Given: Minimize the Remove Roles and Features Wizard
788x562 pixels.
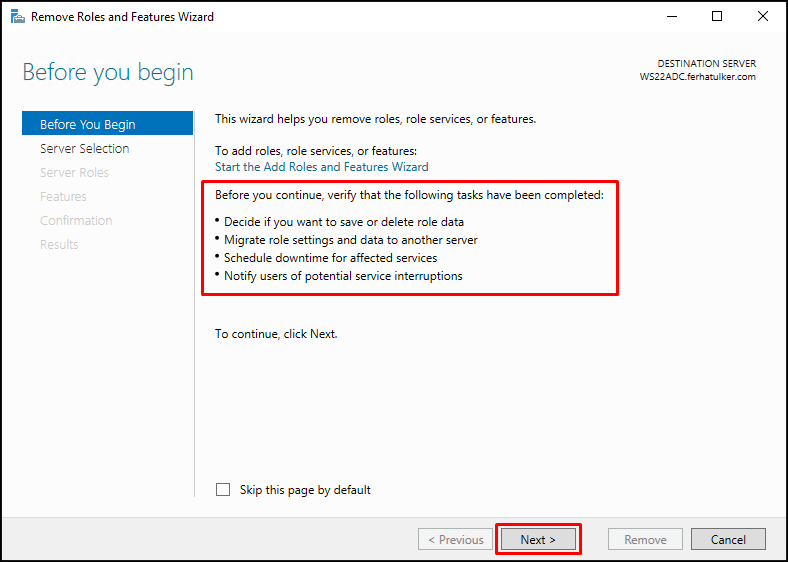Looking at the screenshot, I should click(672, 17).
